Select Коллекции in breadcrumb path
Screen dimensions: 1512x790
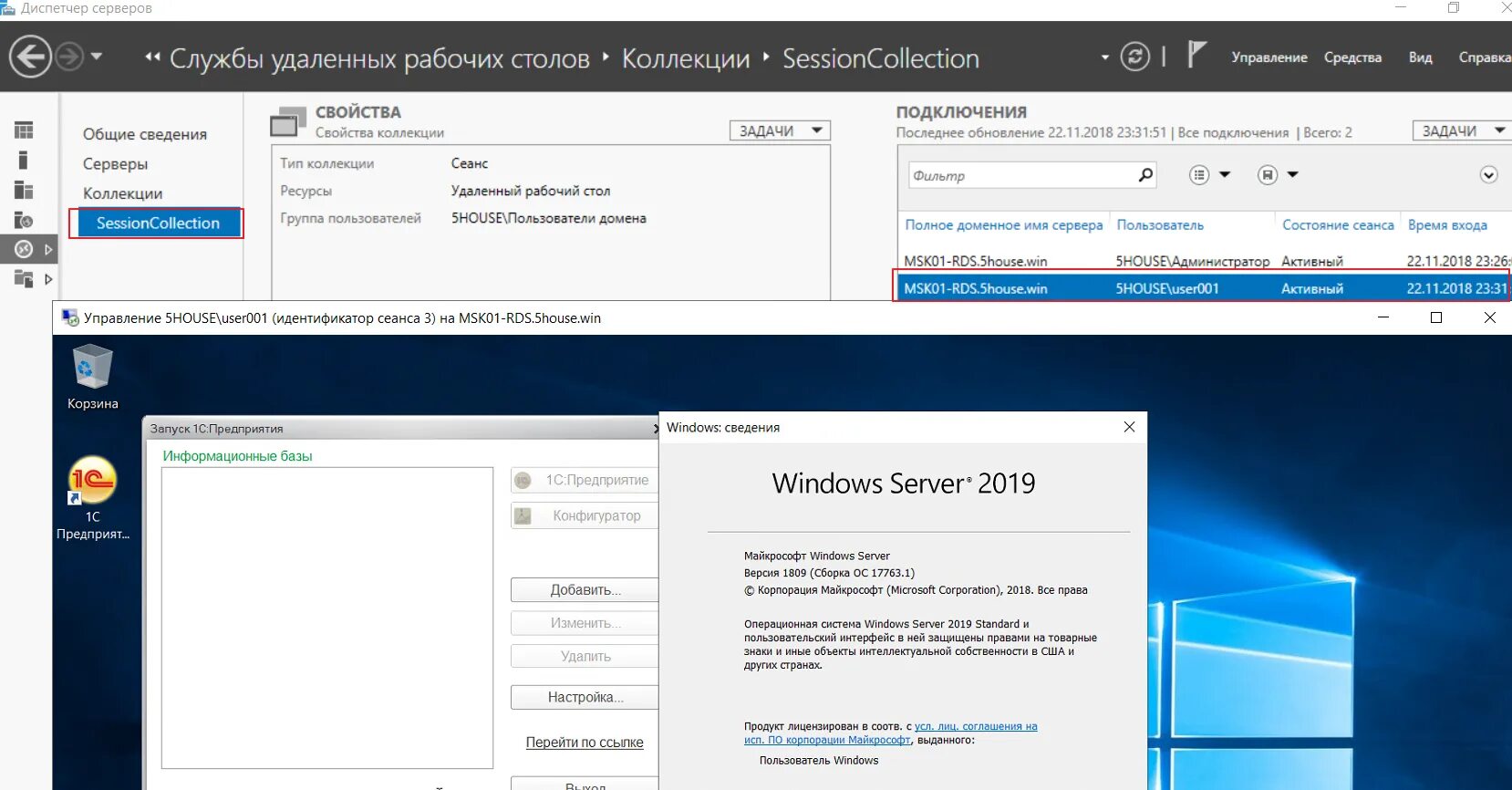coord(686,58)
